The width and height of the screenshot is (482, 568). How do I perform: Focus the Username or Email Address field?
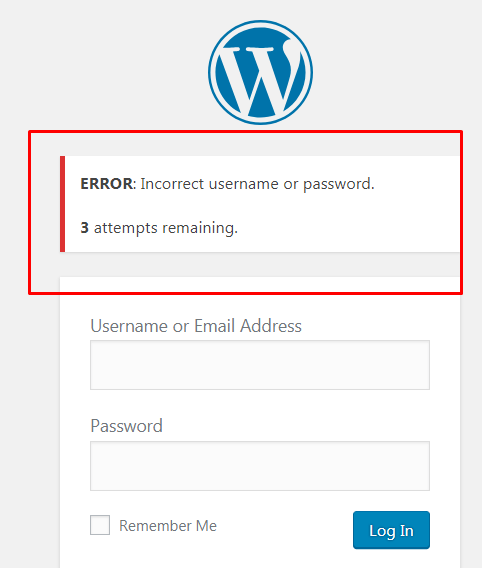pos(260,365)
